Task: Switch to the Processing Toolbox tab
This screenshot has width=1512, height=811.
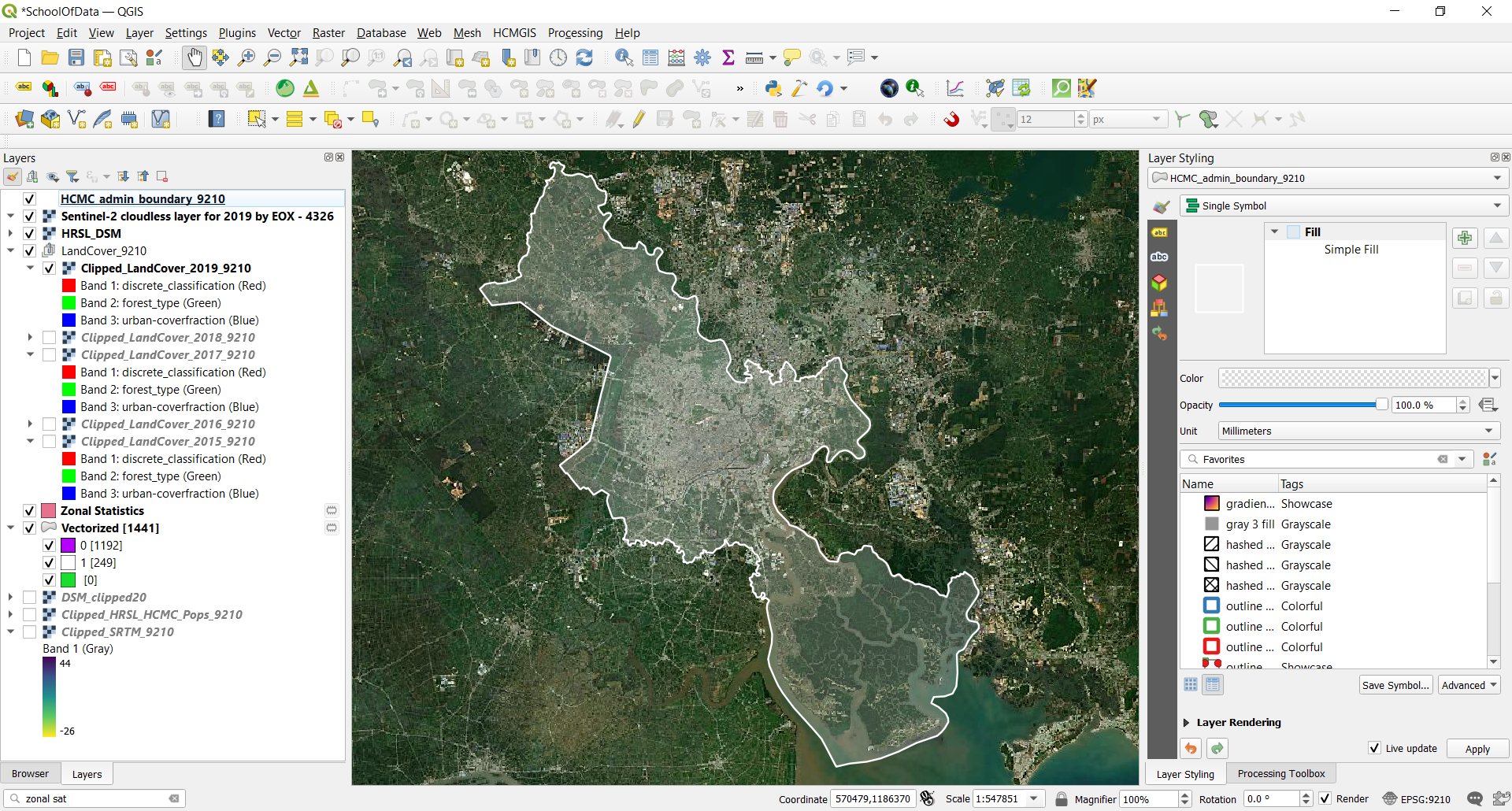Action: 1281,774
